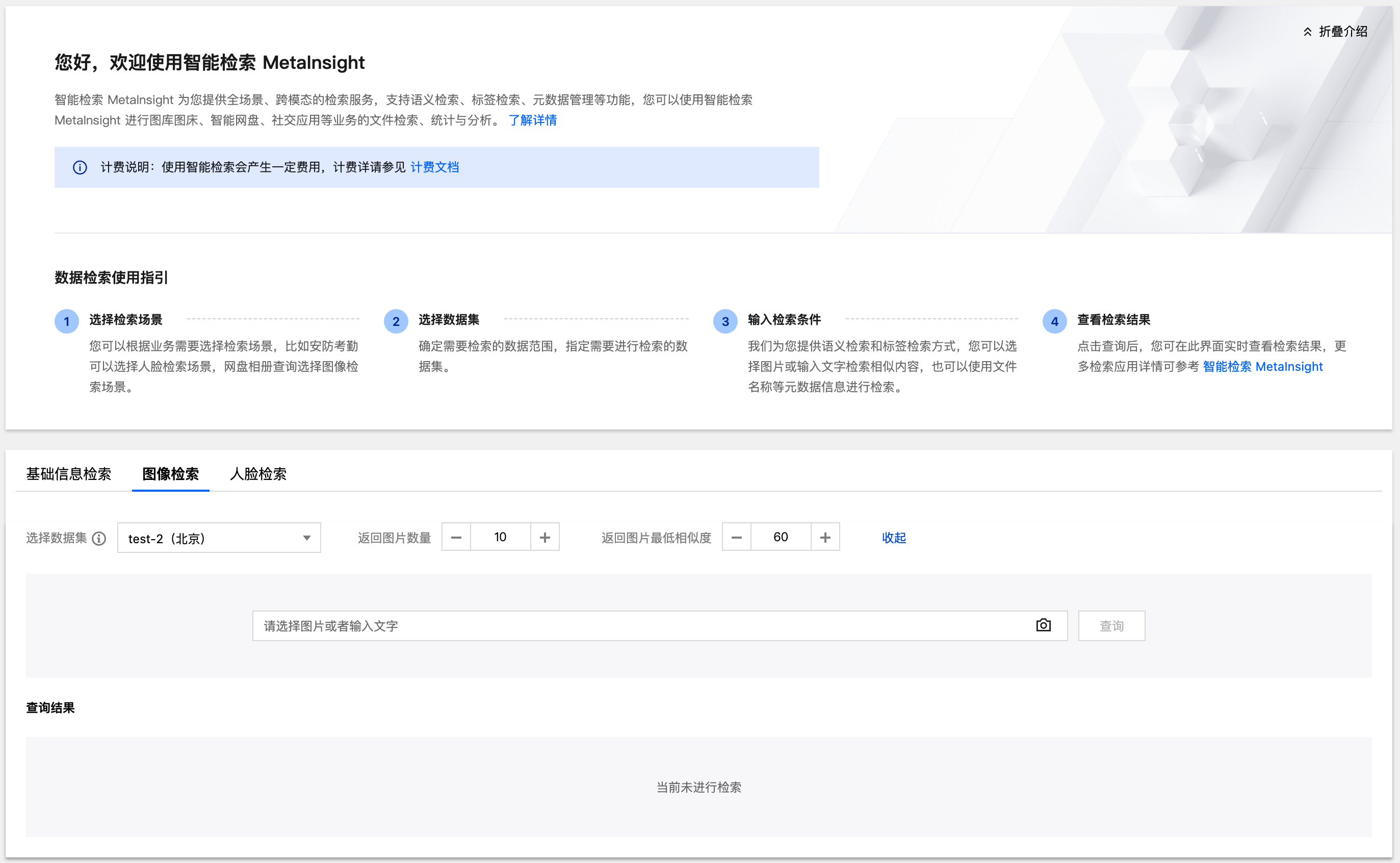This screenshot has height=863, width=1400.
Task: Click the 数据检索使用指引 section title
Action: coord(111,278)
